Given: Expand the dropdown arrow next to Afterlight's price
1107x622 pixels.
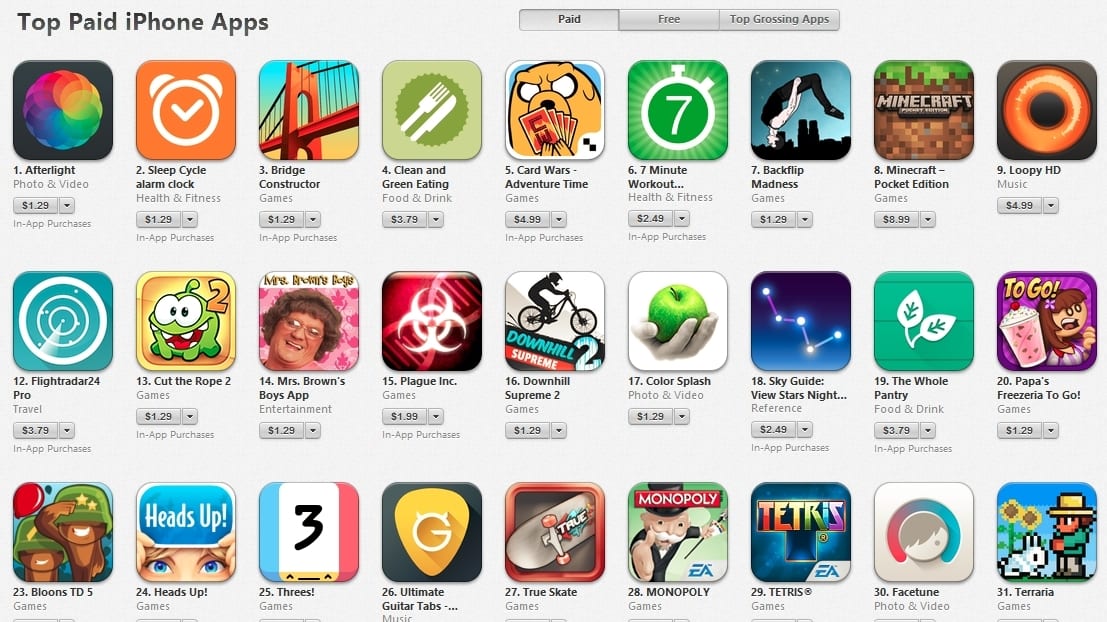Looking at the screenshot, I should (67, 205).
